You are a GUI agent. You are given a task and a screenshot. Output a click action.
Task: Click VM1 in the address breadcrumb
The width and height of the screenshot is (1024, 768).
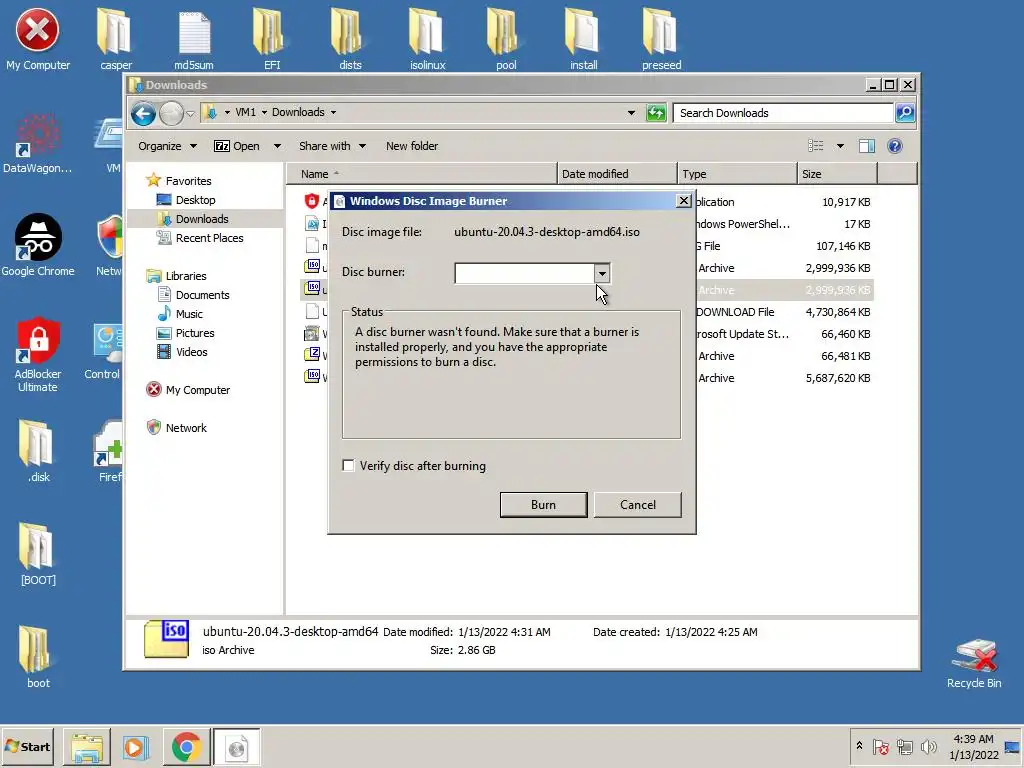point(246,112)
